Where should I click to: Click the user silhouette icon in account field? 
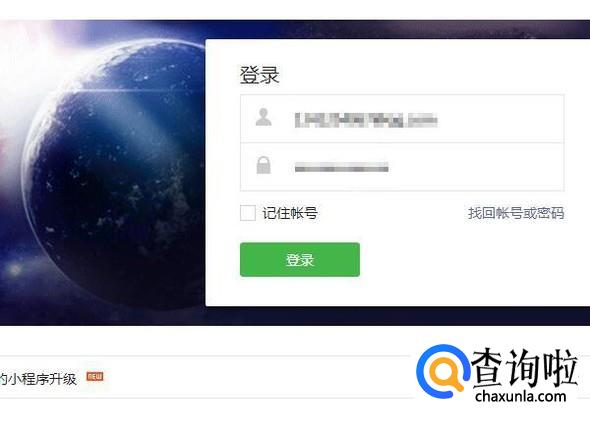[x=263, y=117]
